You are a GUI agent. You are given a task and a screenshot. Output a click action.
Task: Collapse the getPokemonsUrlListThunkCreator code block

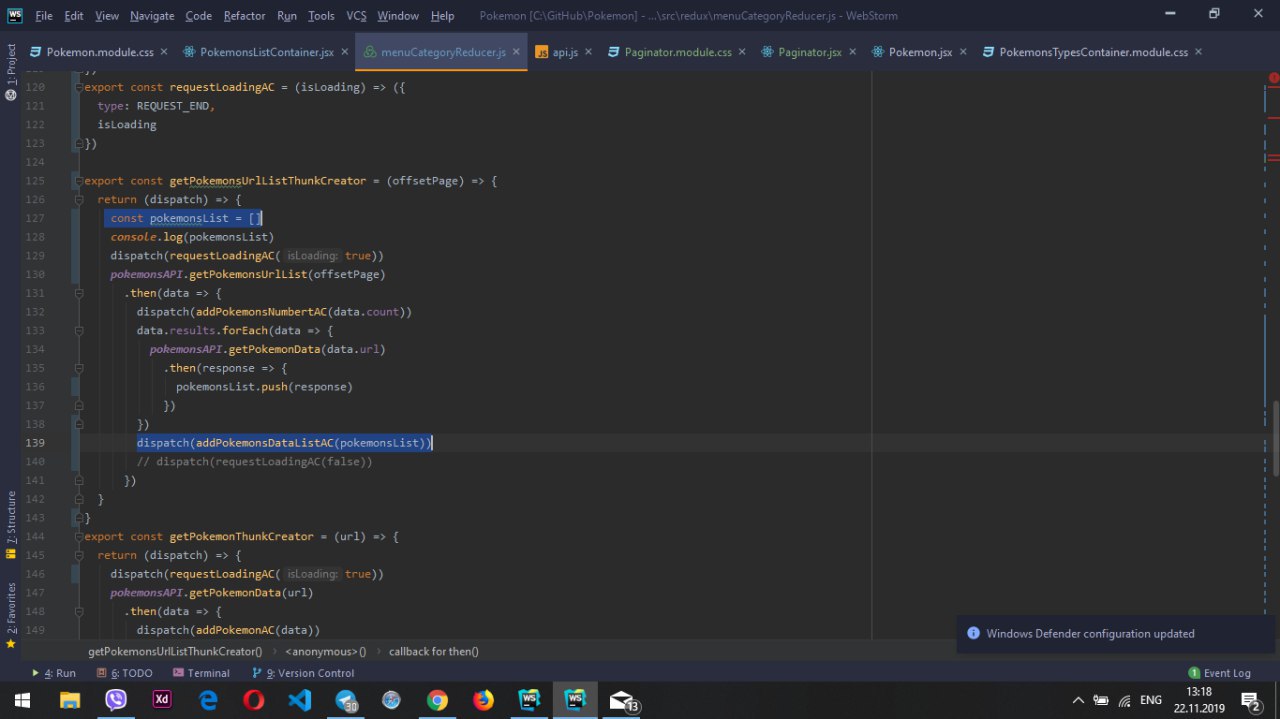pyautogui.click(x=77, y=181)
